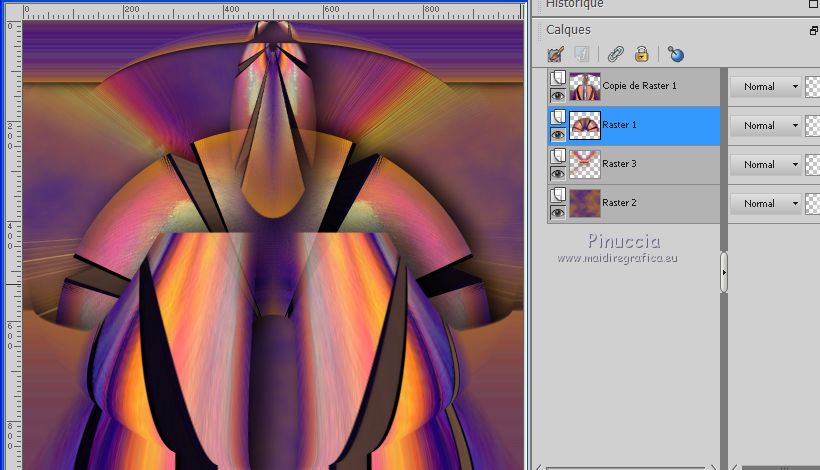The width and height of the screenshot is (820, 470).
Task: Click the Edit Selection brush icon
Action: tap(556, 54)
